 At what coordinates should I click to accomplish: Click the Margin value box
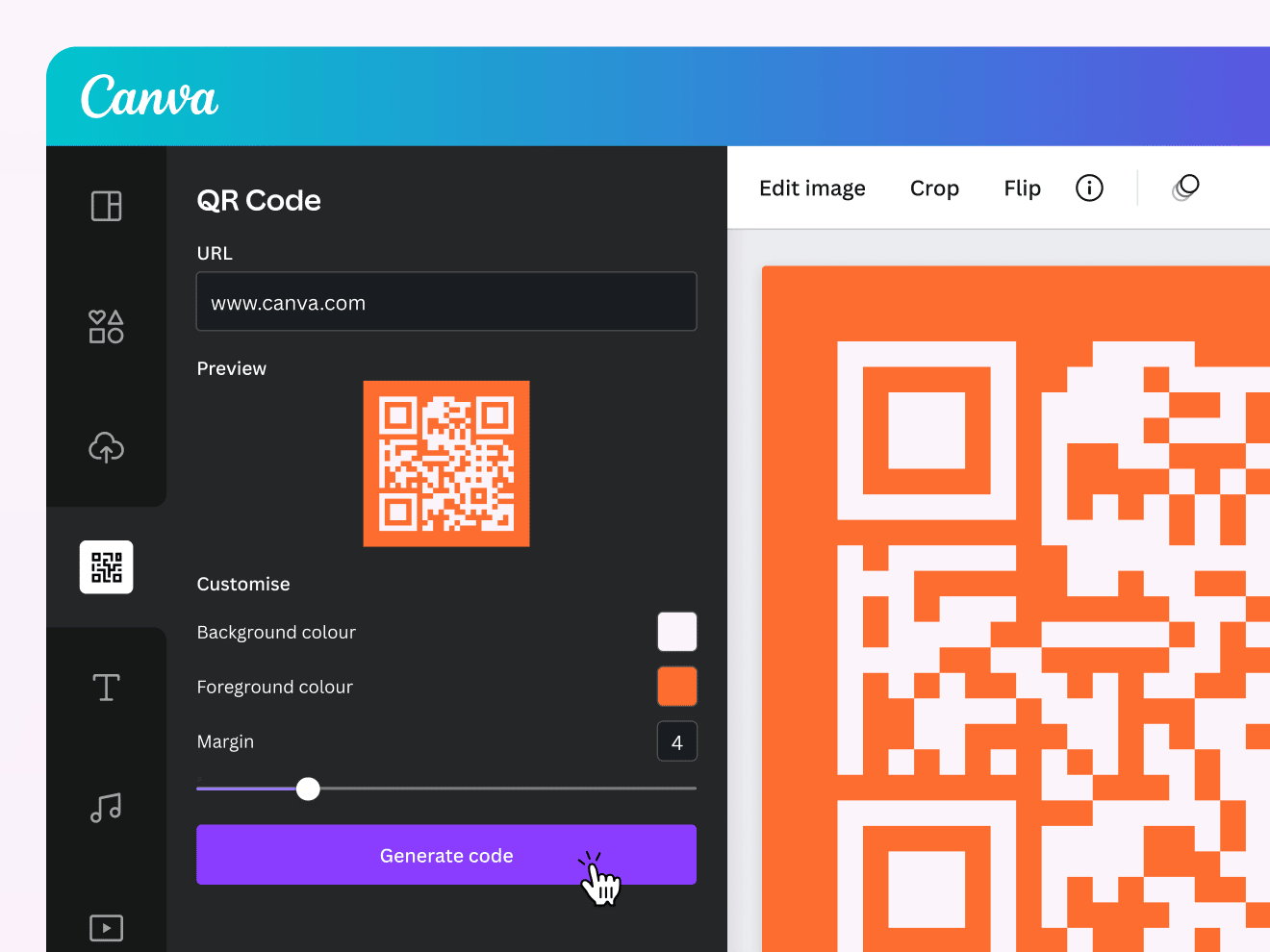[x=676, y=741]
